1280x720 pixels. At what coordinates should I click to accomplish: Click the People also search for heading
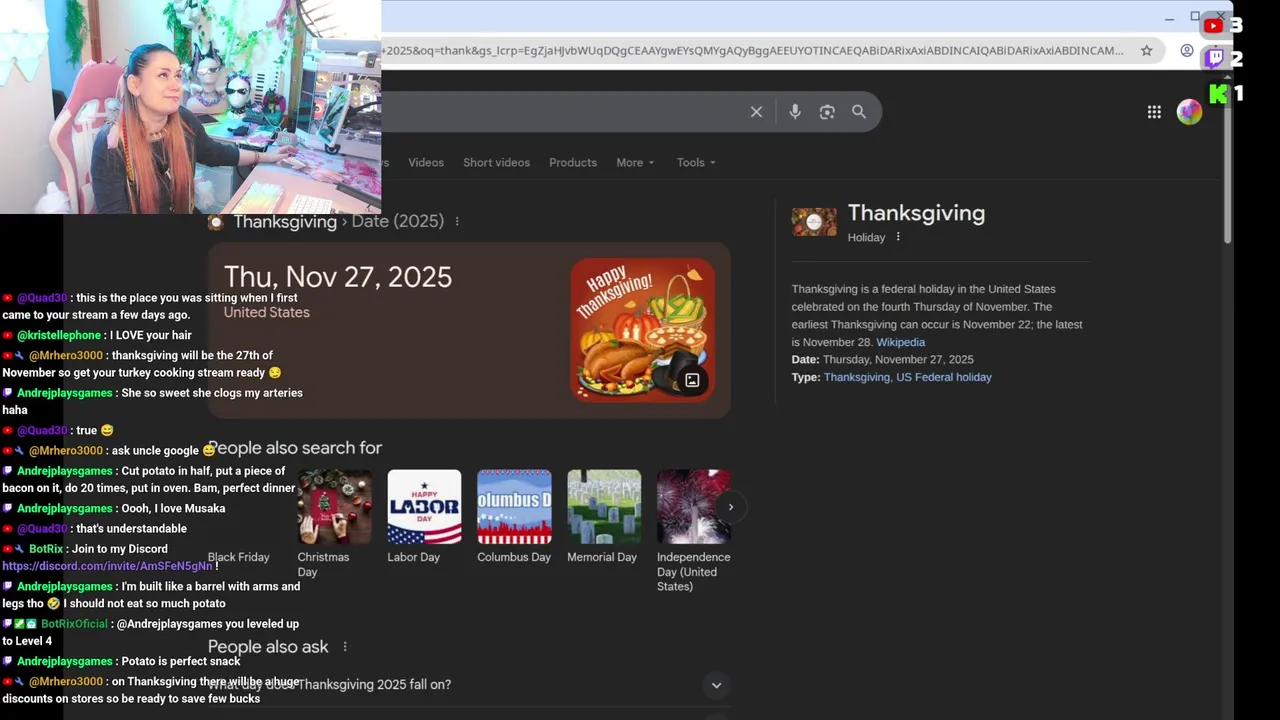[x=295, y=448]
